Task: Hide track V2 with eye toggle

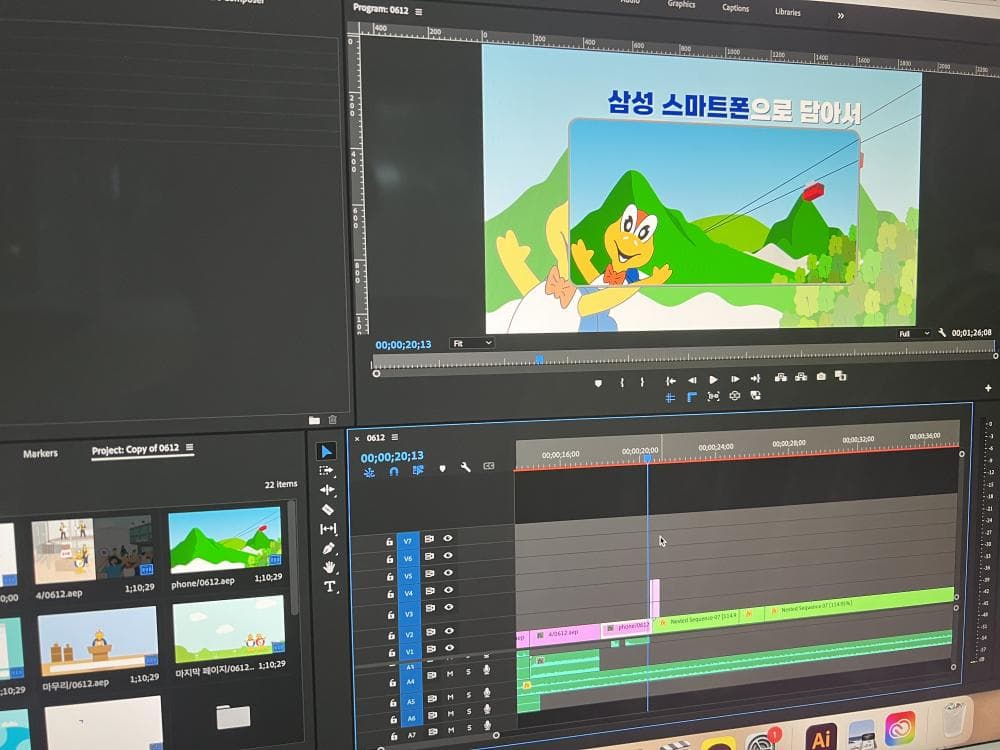Action: [x=448, y=631]
